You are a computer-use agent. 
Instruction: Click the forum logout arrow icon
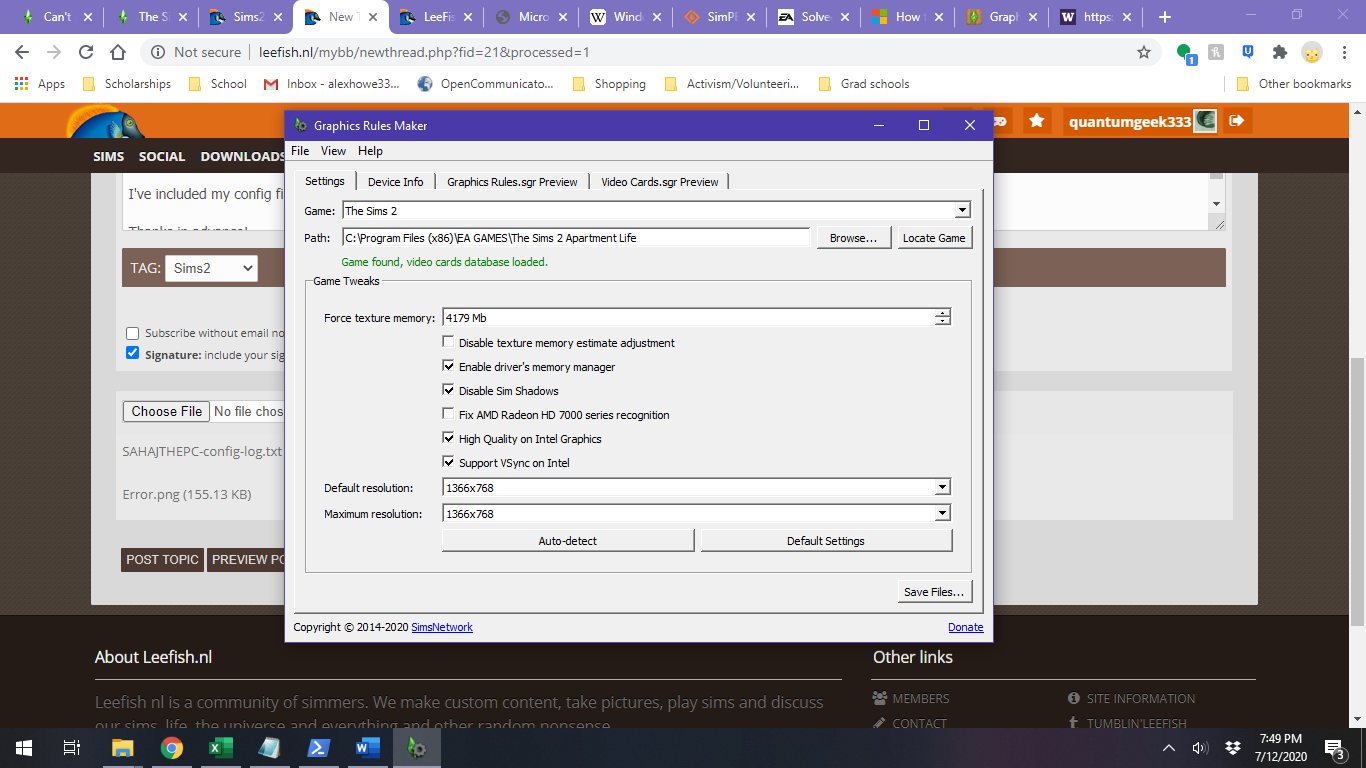[x=1237, y=121]
